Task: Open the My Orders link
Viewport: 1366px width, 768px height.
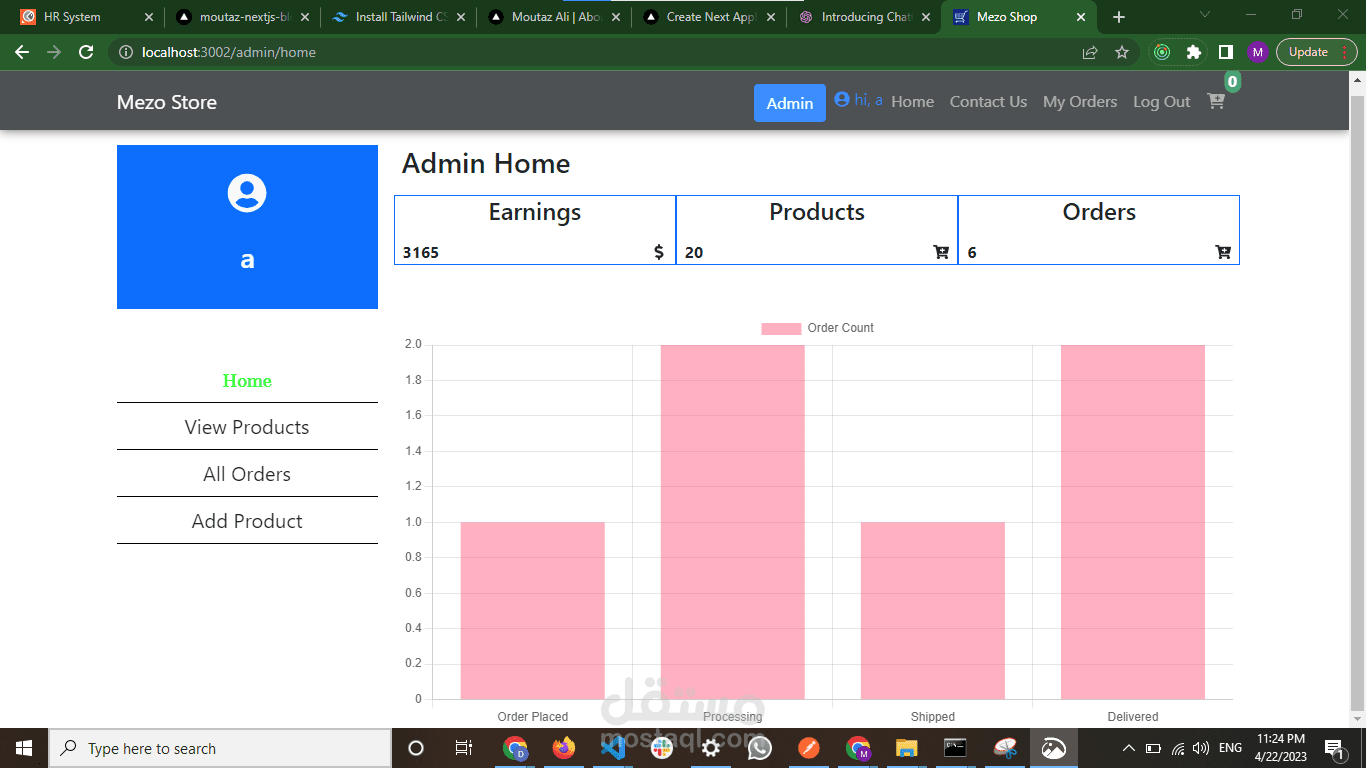Action: (1080, 101)
